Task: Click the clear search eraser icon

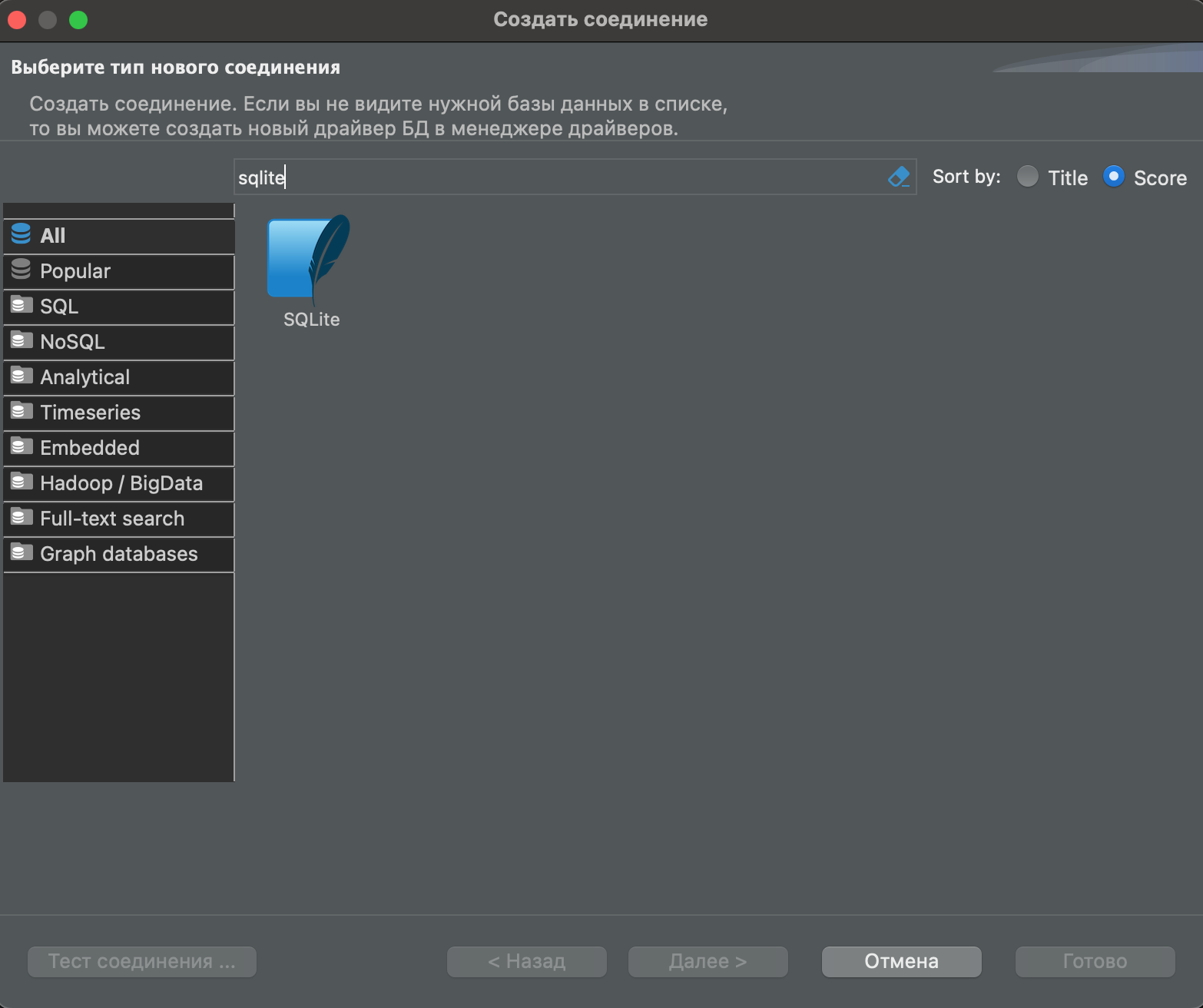Action: click(898, 177)
